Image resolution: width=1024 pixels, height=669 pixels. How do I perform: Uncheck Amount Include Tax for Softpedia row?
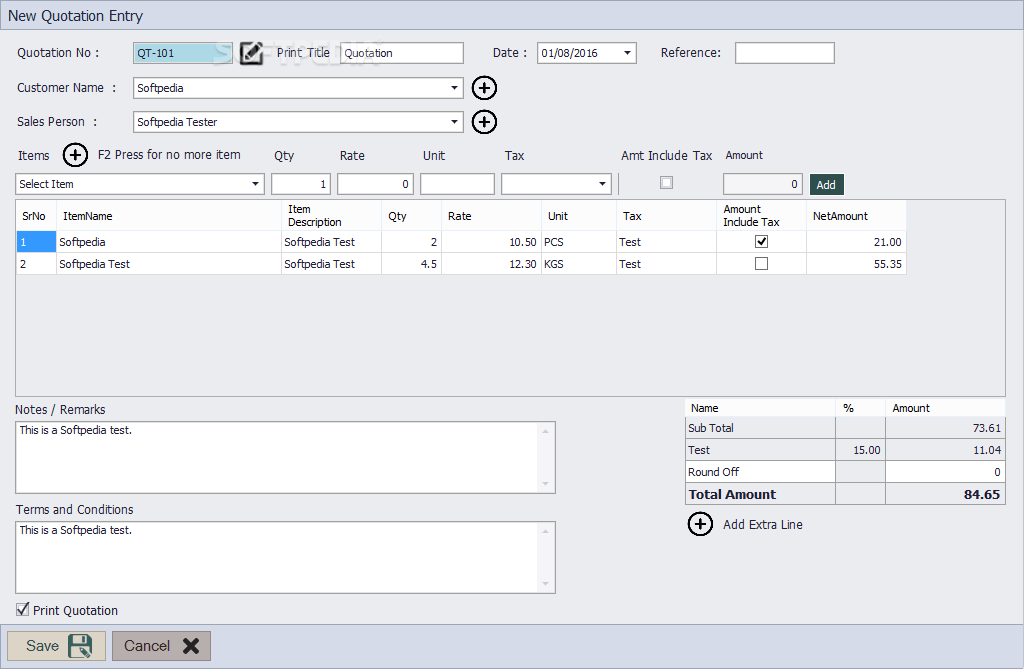(x=761, y=242)
